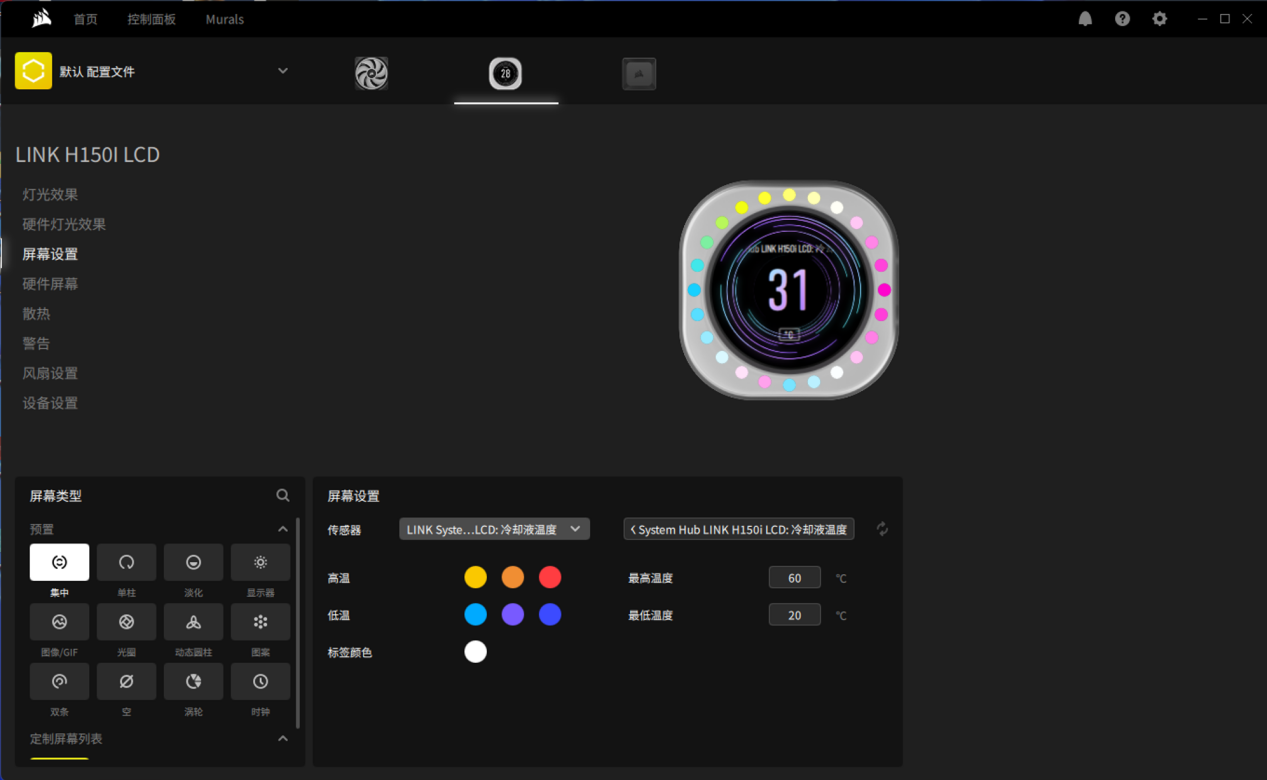Collapse the 定制屏幕列表 section

[x=283, y=738]
